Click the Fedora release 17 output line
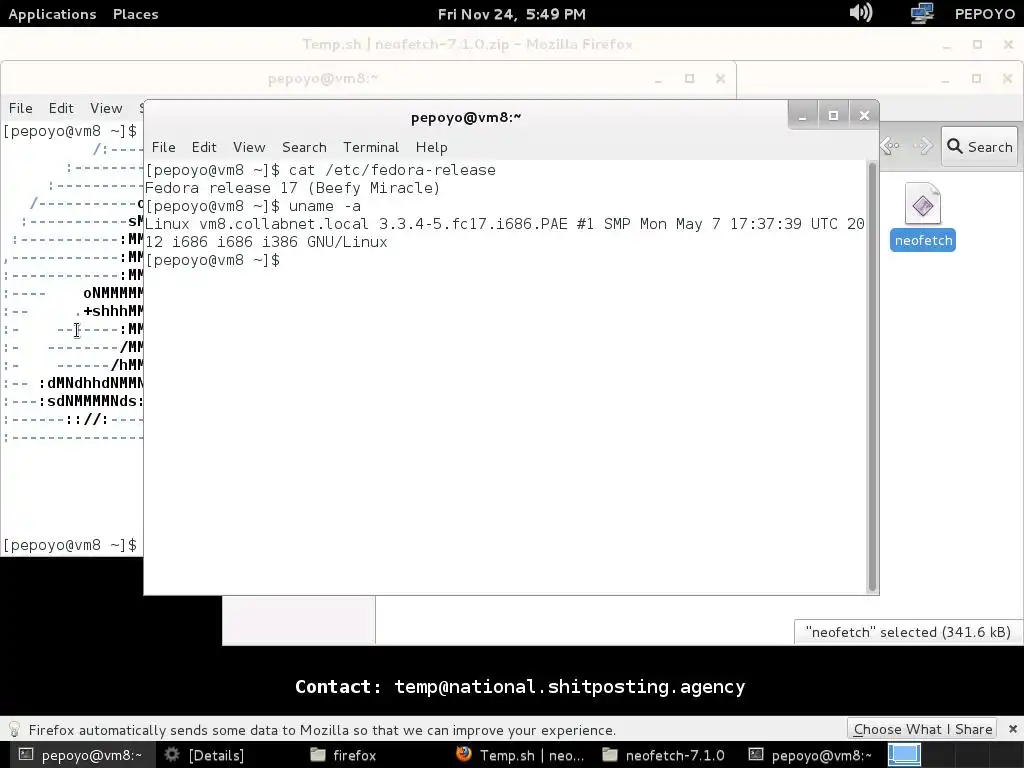 coord(293,188)
